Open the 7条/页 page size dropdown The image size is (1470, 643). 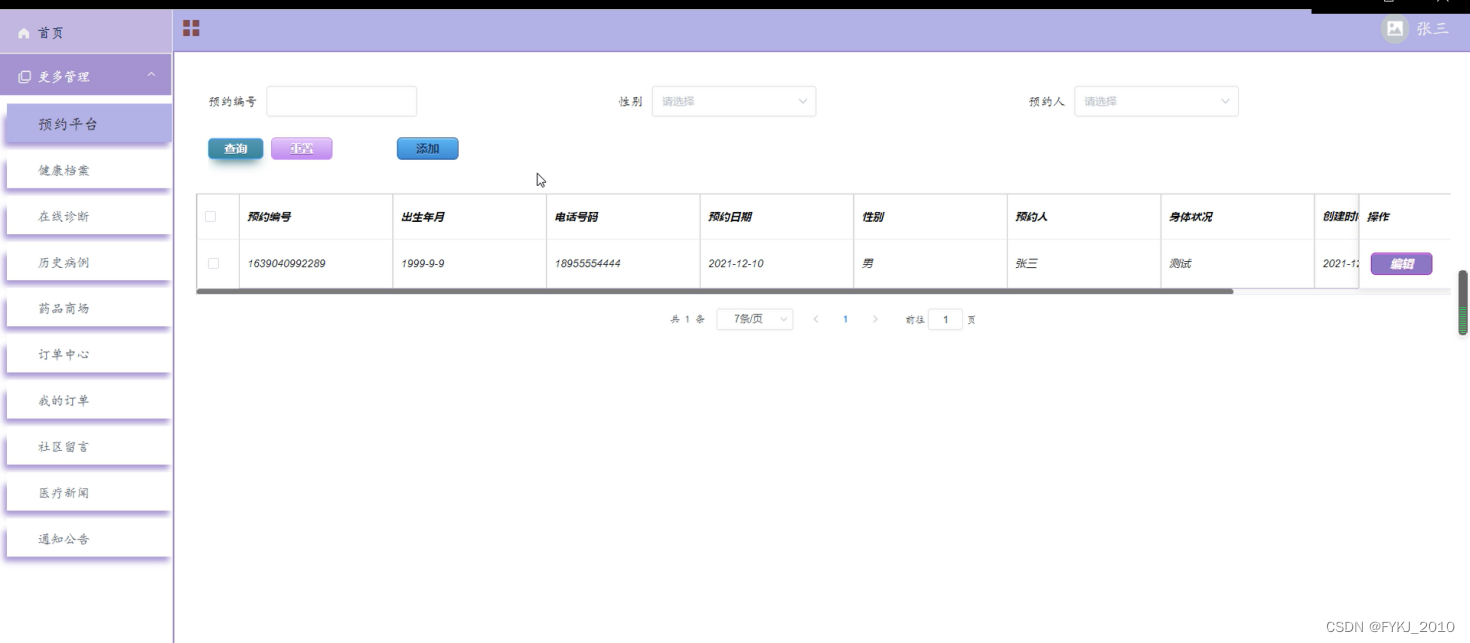(755, 319)
